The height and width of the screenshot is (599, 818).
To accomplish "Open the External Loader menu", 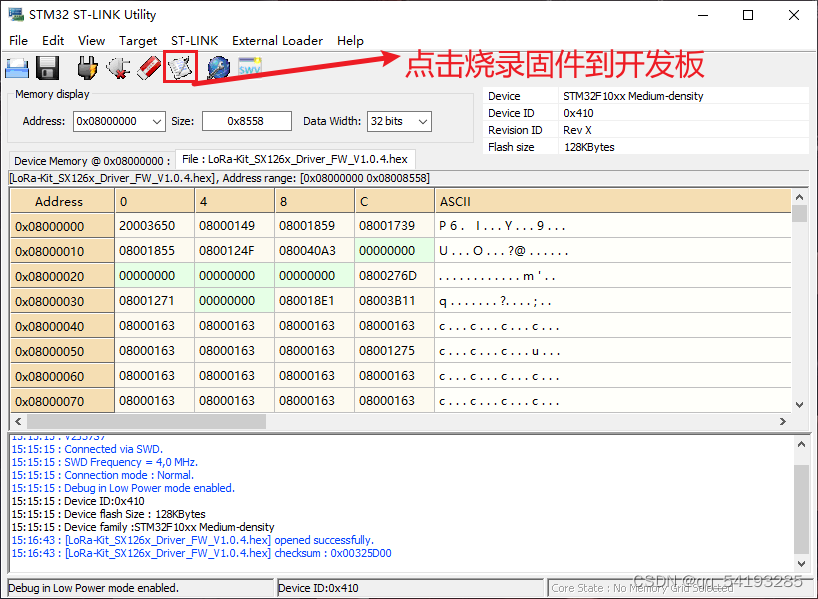I will pyautogui.click(x=277, y=41).
